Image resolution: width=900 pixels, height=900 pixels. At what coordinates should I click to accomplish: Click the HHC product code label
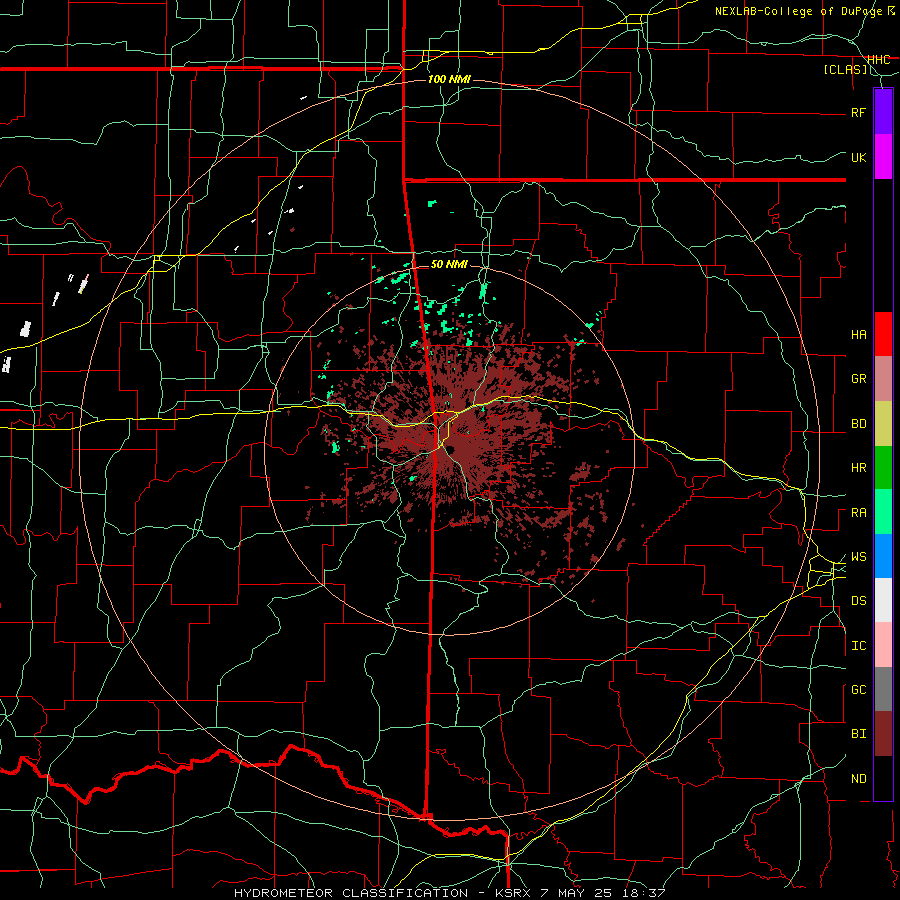(x=878, y=60)
